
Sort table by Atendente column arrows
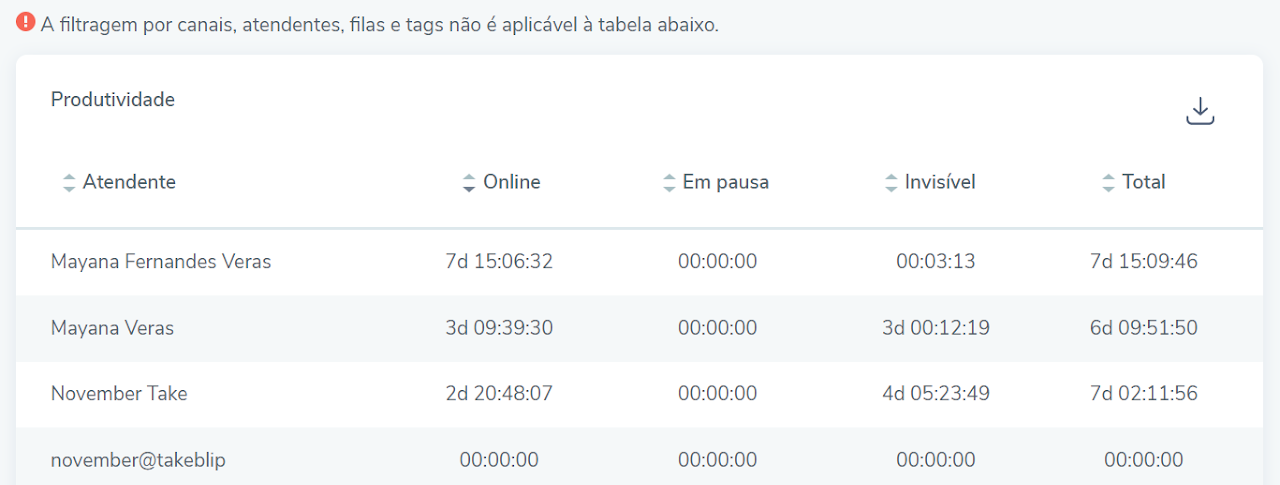click(x=69, y=183)
